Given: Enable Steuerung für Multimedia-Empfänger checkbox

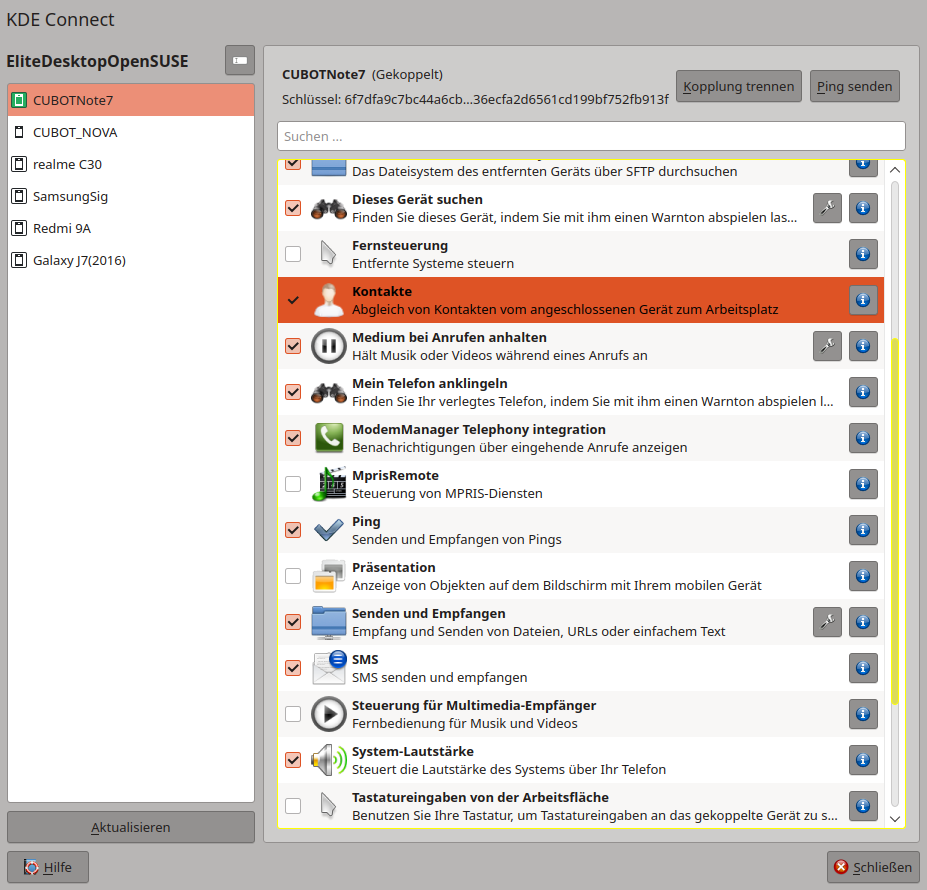Looking at the screenshot, I should click(x=293, y=714).
